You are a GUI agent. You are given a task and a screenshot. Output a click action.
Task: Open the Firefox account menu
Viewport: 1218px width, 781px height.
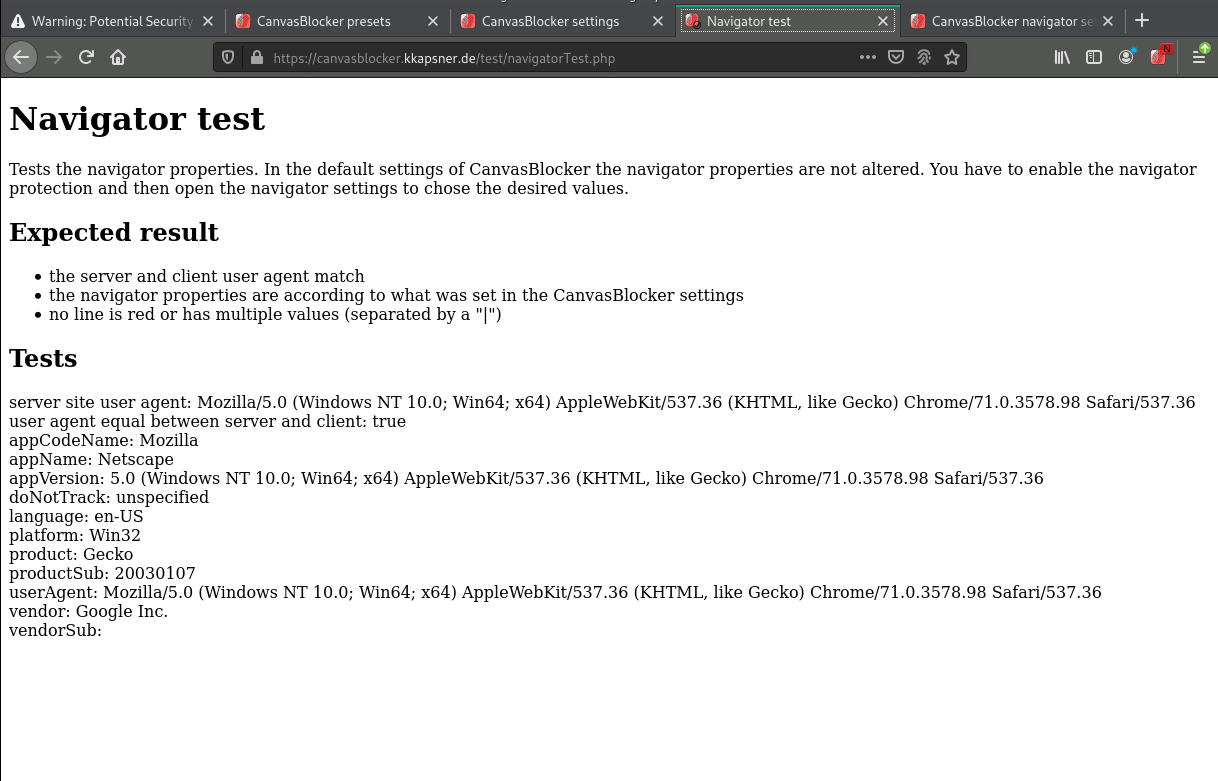coord(1126,57)
